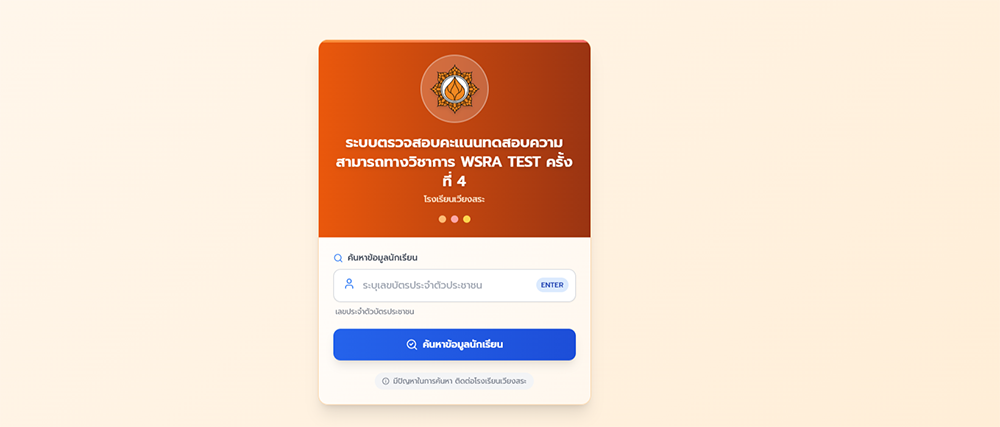
Task: Click the translucent circle around the emblem
Action: point(454,89)
